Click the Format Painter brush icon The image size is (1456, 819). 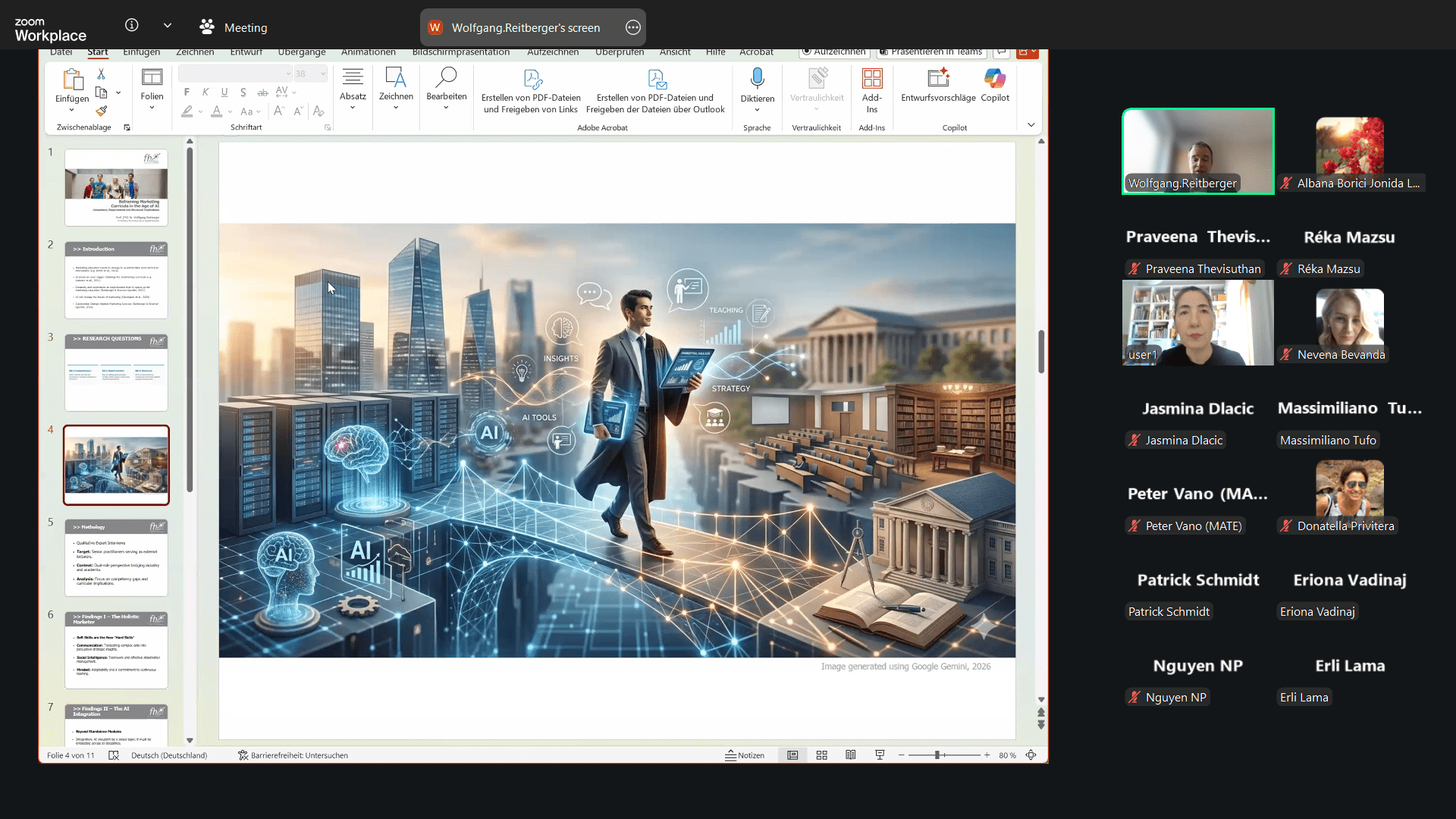point(101,111)
